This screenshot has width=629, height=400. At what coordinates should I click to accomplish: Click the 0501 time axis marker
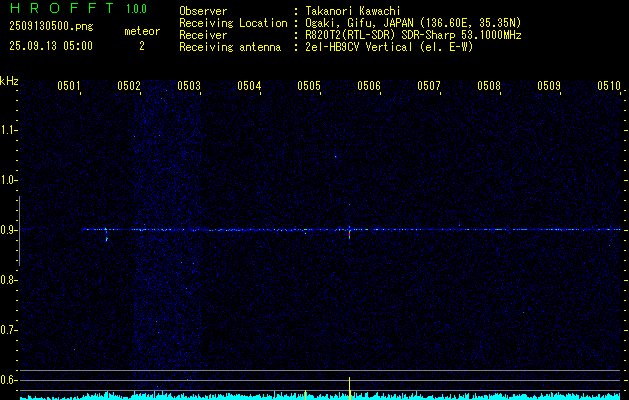(69, 85)
